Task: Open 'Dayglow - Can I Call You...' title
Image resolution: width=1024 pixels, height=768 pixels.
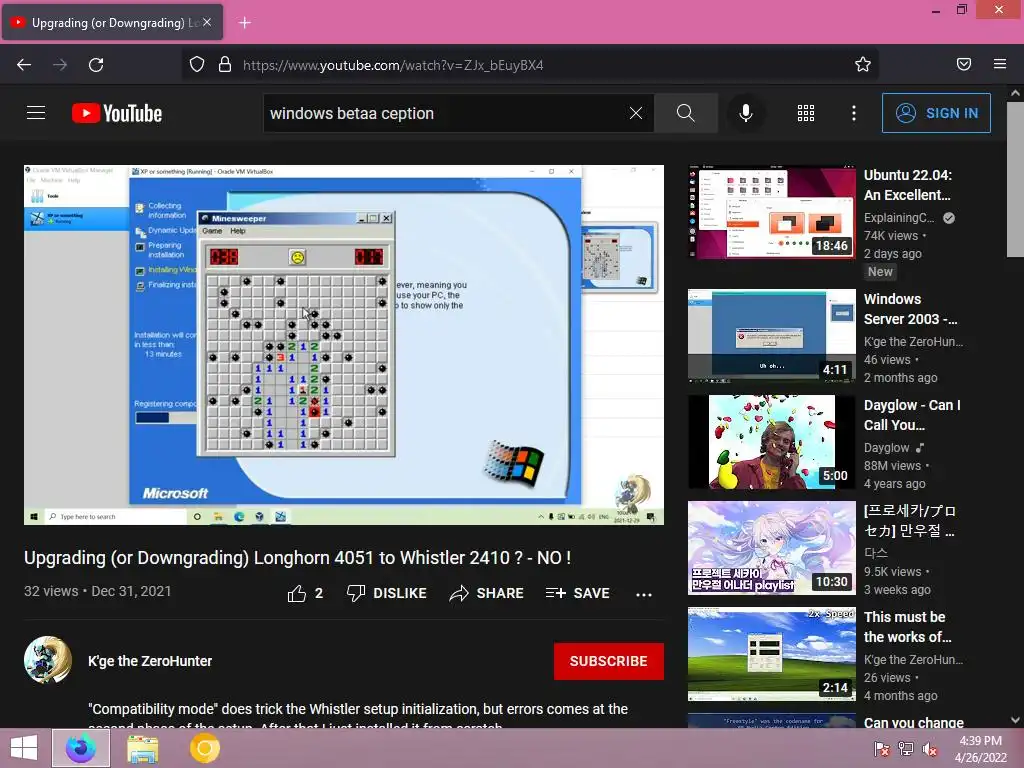Action: click(x=912, y=415)
